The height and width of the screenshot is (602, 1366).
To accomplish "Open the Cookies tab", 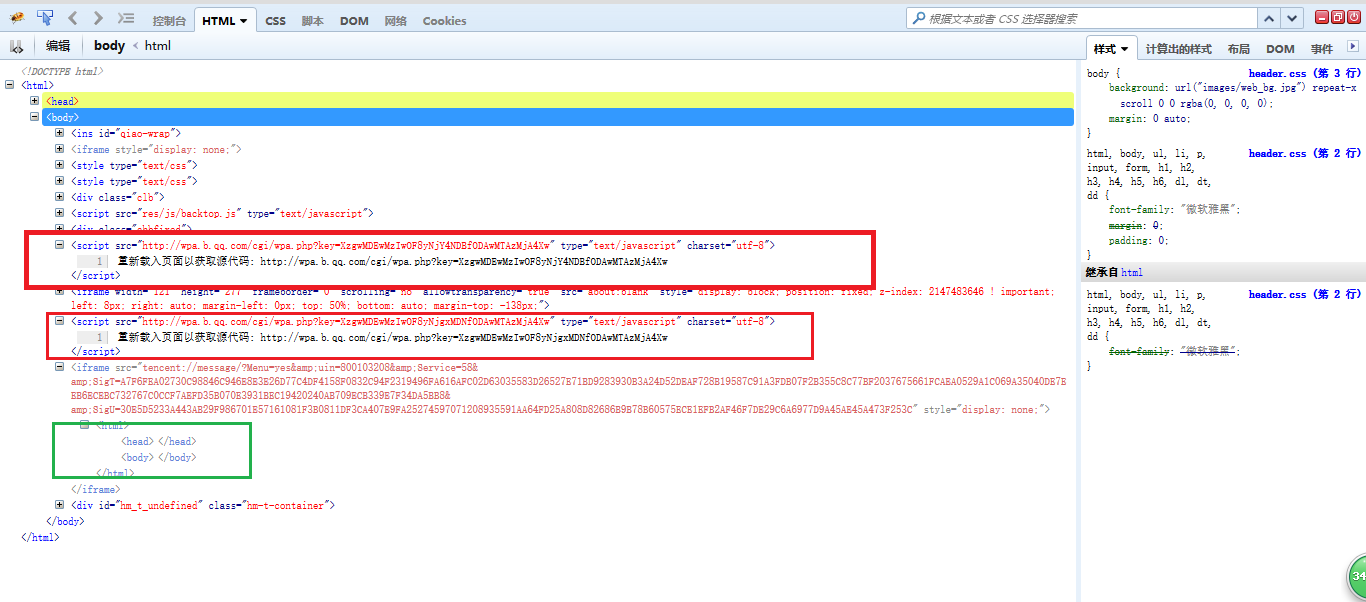I will tap(444, 21).
